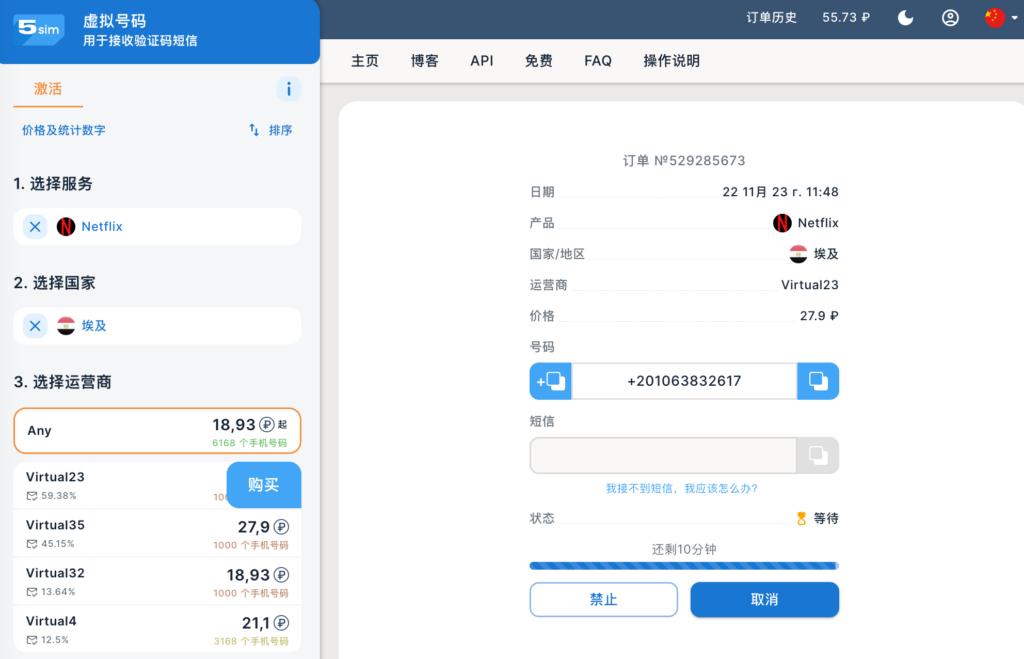The width and height of the screenshot is (1024, 659).
Task: Click the phone number field +201063832617
Action: coord(684,381)
